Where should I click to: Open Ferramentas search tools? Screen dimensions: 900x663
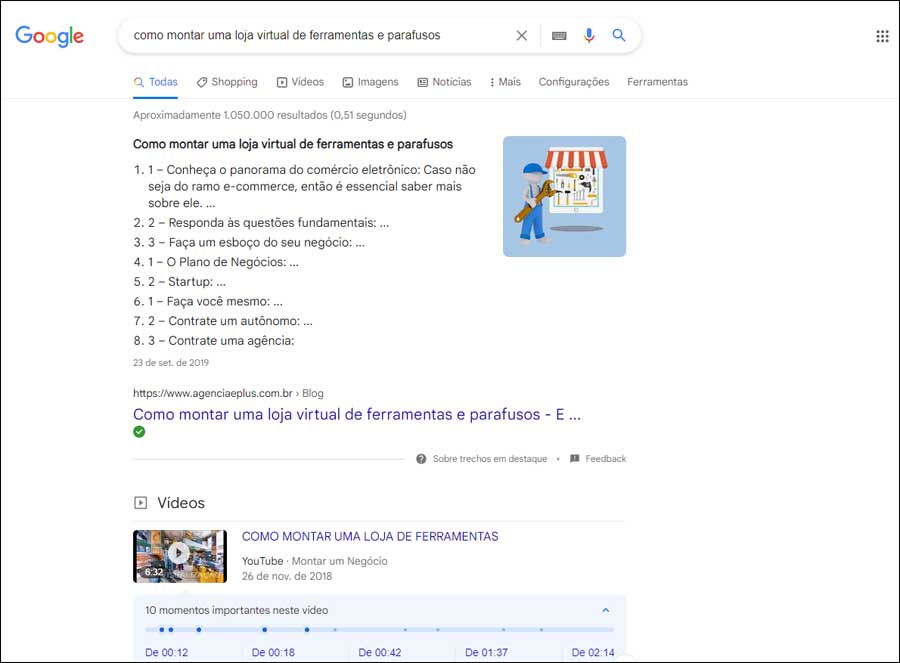click(657, 82)
